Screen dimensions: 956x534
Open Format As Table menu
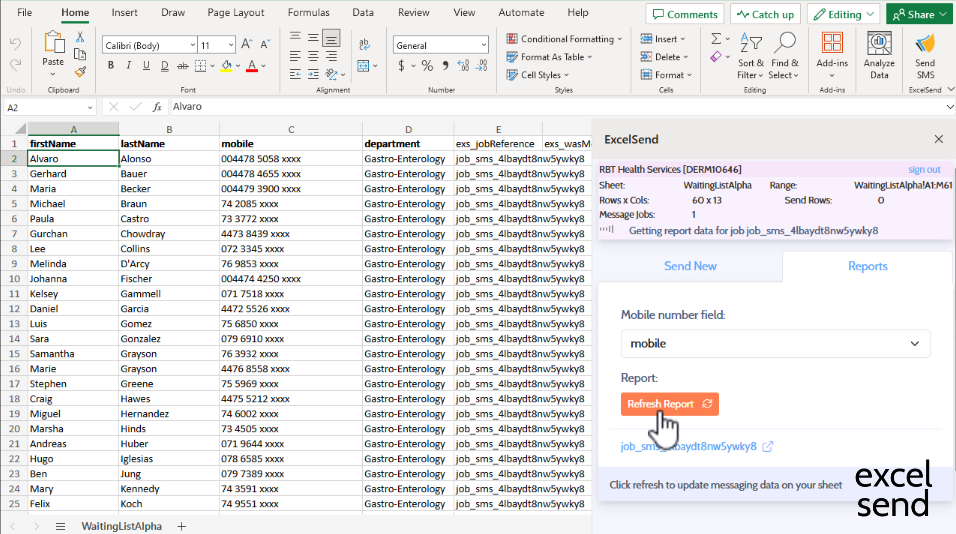click(x=549, y=57)
